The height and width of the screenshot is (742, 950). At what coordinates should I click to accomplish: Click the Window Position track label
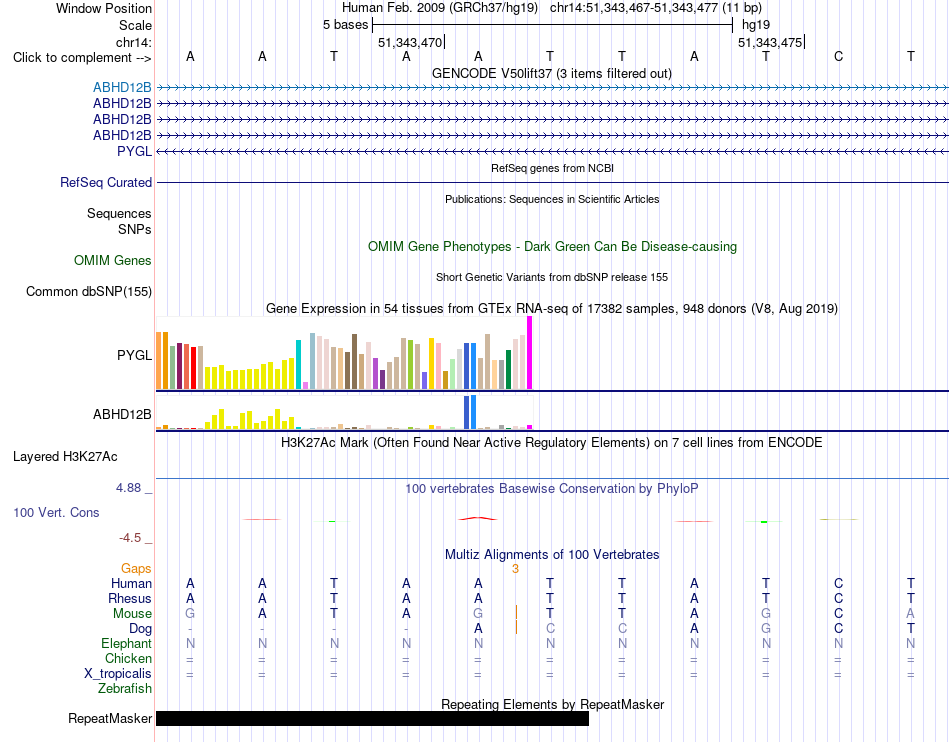(x=104, y=8)
